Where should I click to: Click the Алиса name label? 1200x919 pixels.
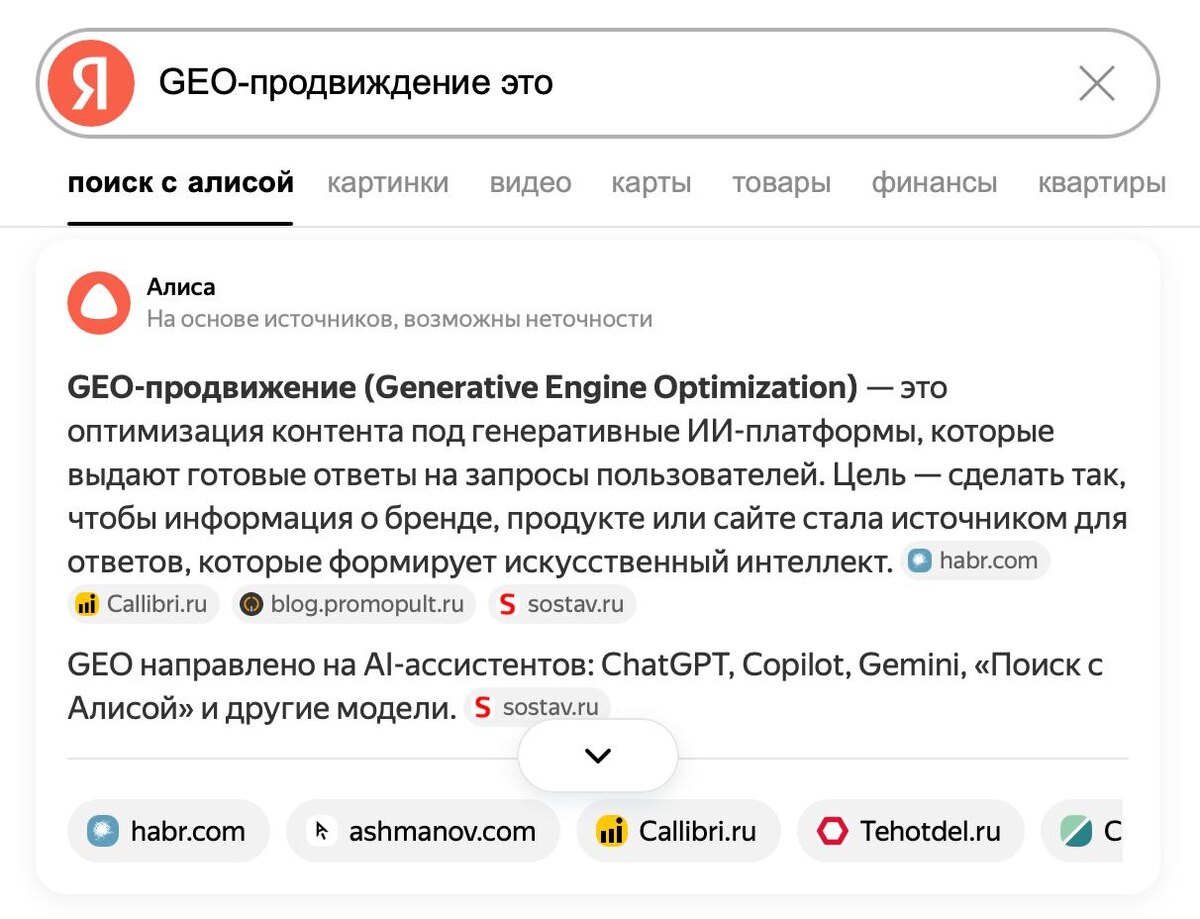coord(181,288)
